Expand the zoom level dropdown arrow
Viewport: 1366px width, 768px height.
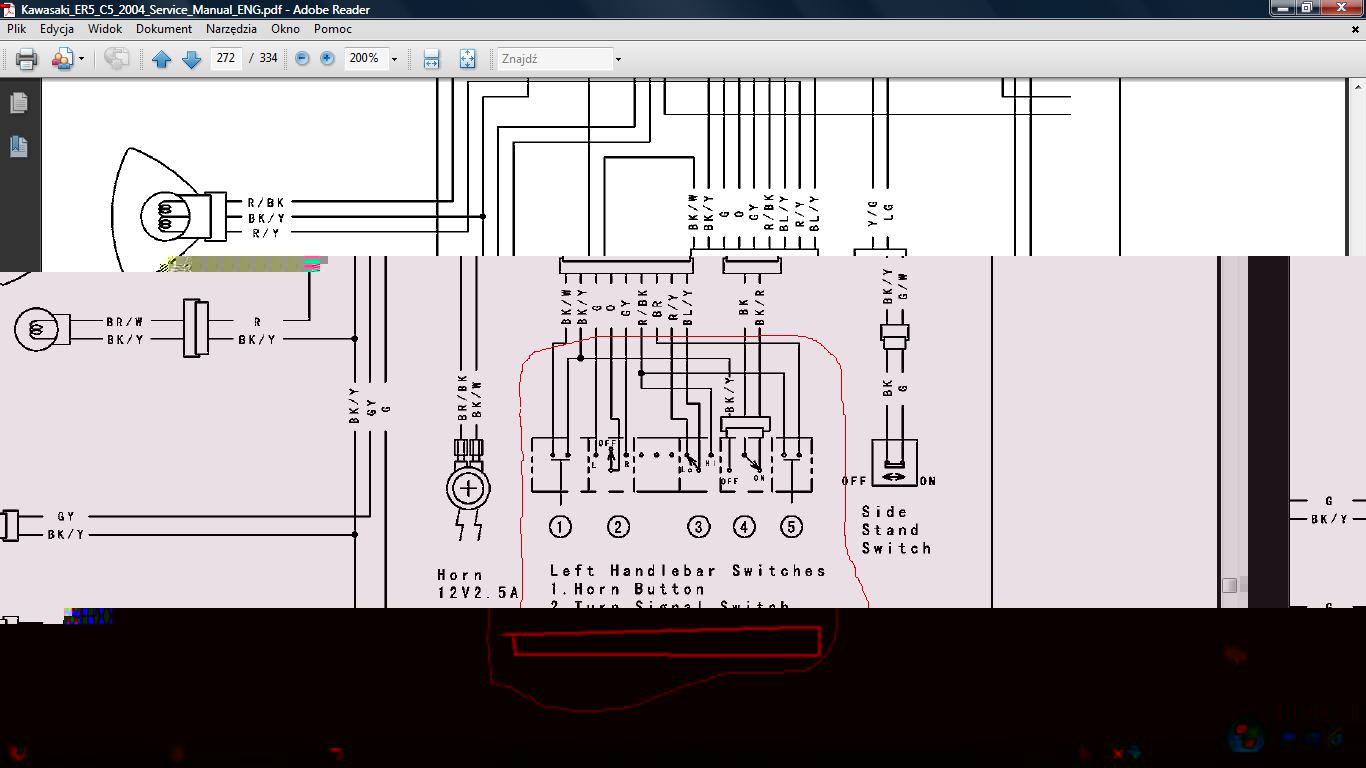(394, 59)
